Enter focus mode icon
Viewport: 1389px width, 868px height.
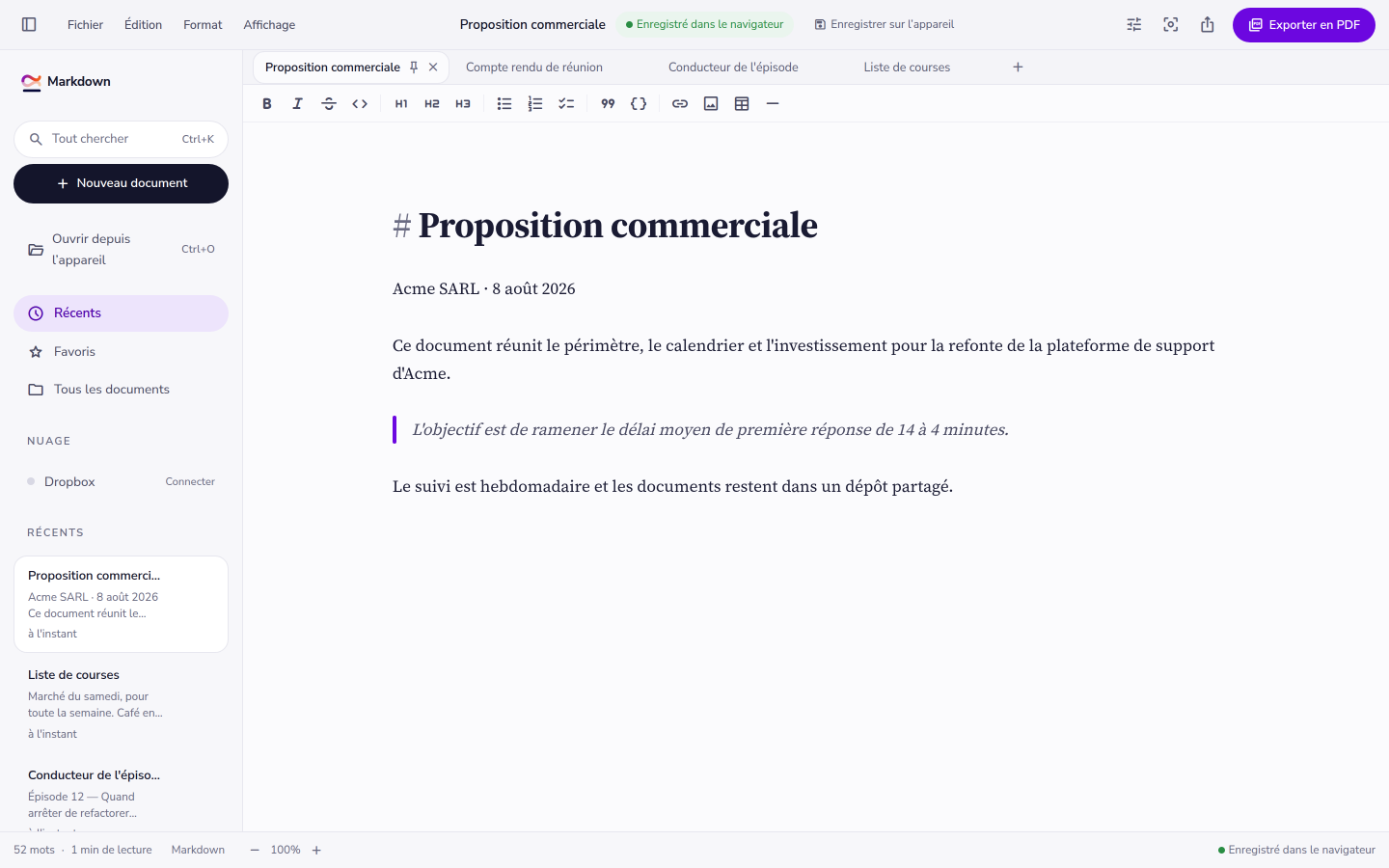click(x=1171, y=25)
